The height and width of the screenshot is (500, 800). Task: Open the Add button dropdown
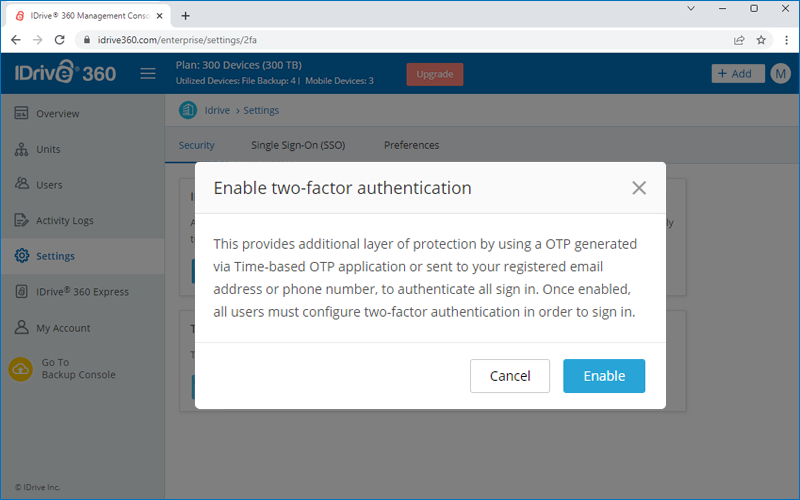[738, 73]
